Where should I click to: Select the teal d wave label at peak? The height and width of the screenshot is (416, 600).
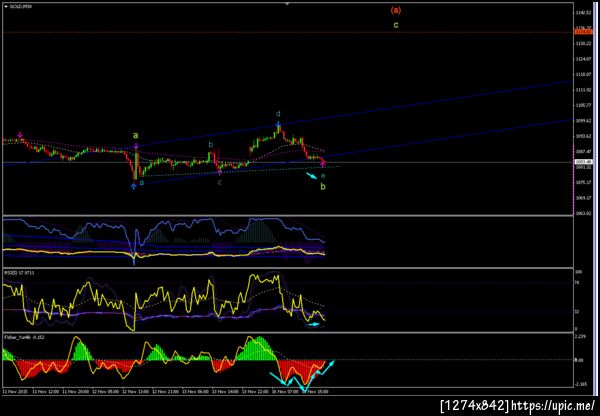[x=278, y=114]
